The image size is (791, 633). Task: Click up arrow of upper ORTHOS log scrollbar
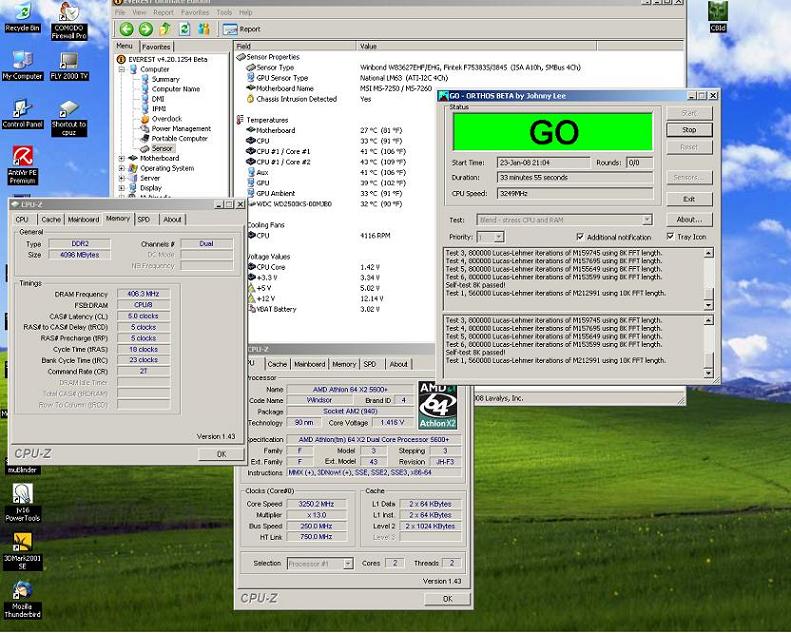[x=709, y=253]
